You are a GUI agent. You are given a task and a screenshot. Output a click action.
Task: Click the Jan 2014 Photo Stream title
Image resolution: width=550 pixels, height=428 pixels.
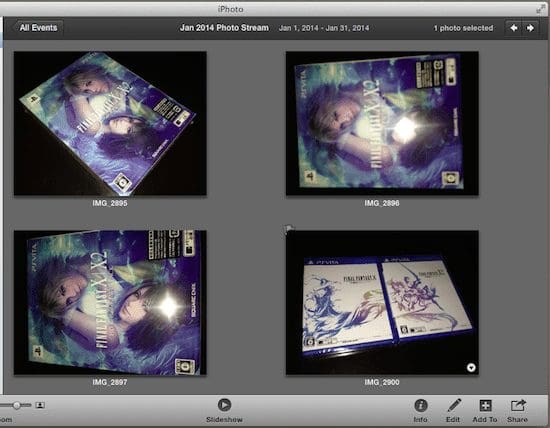tap(224, 28)
